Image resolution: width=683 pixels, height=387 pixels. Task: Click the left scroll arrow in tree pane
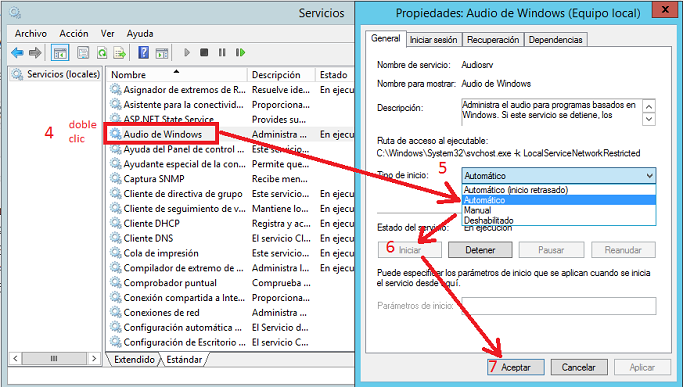15,358
